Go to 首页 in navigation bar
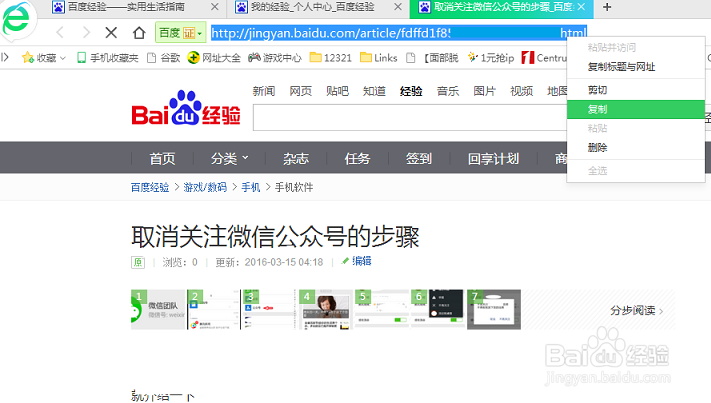 pyautogui.click(x=162, y=159)
